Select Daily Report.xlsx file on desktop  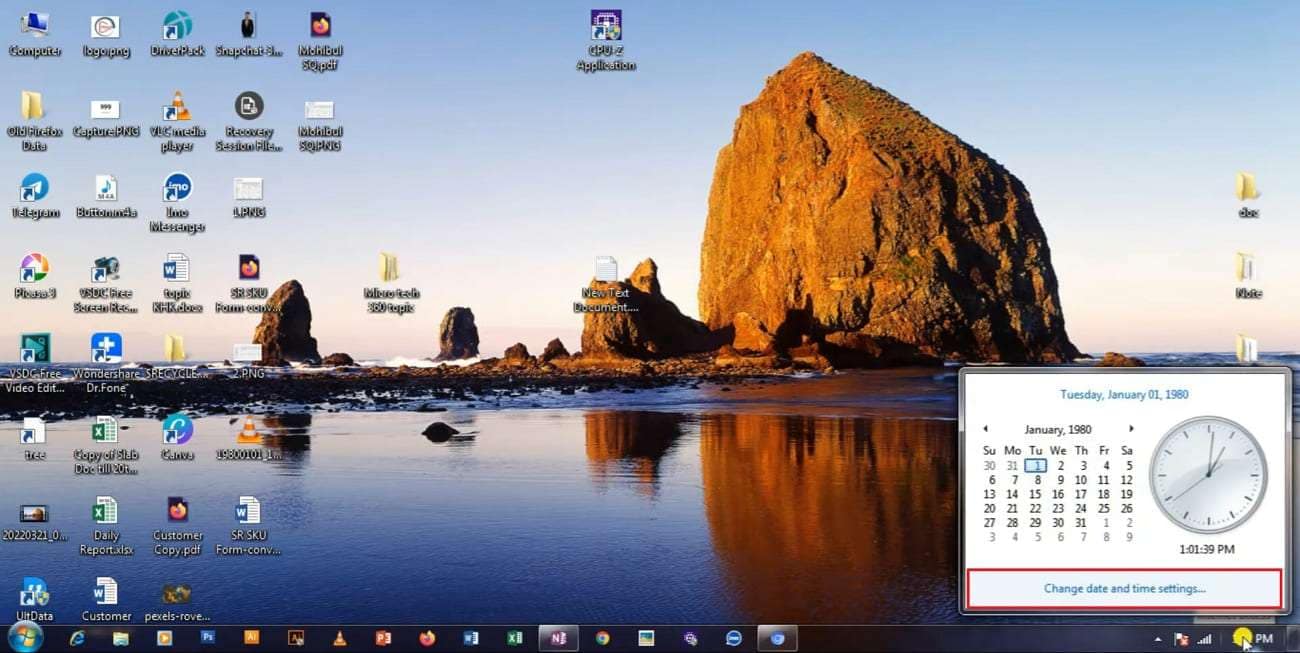106,528
